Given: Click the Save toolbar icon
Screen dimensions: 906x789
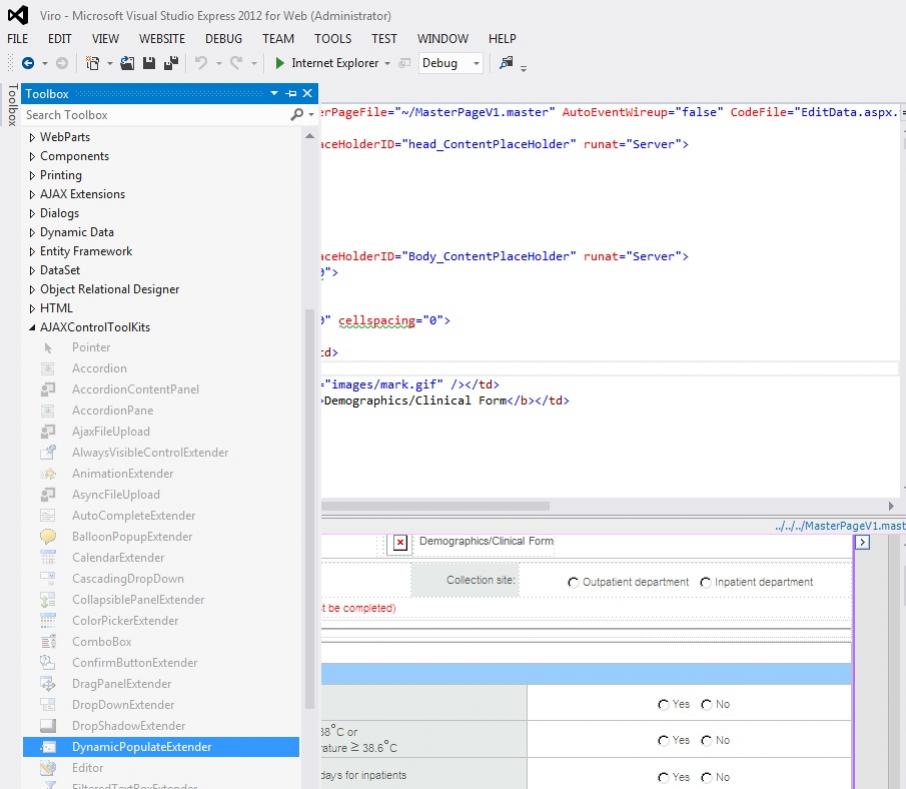Looking at the screenshot, I should pos(149,63).
